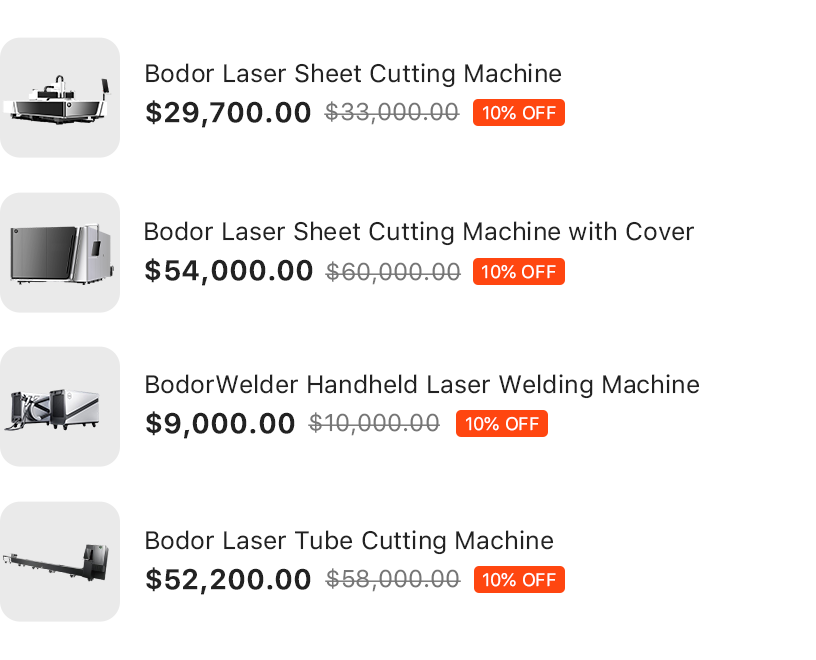Click the $54,000.00 sale price

[229, 271]
